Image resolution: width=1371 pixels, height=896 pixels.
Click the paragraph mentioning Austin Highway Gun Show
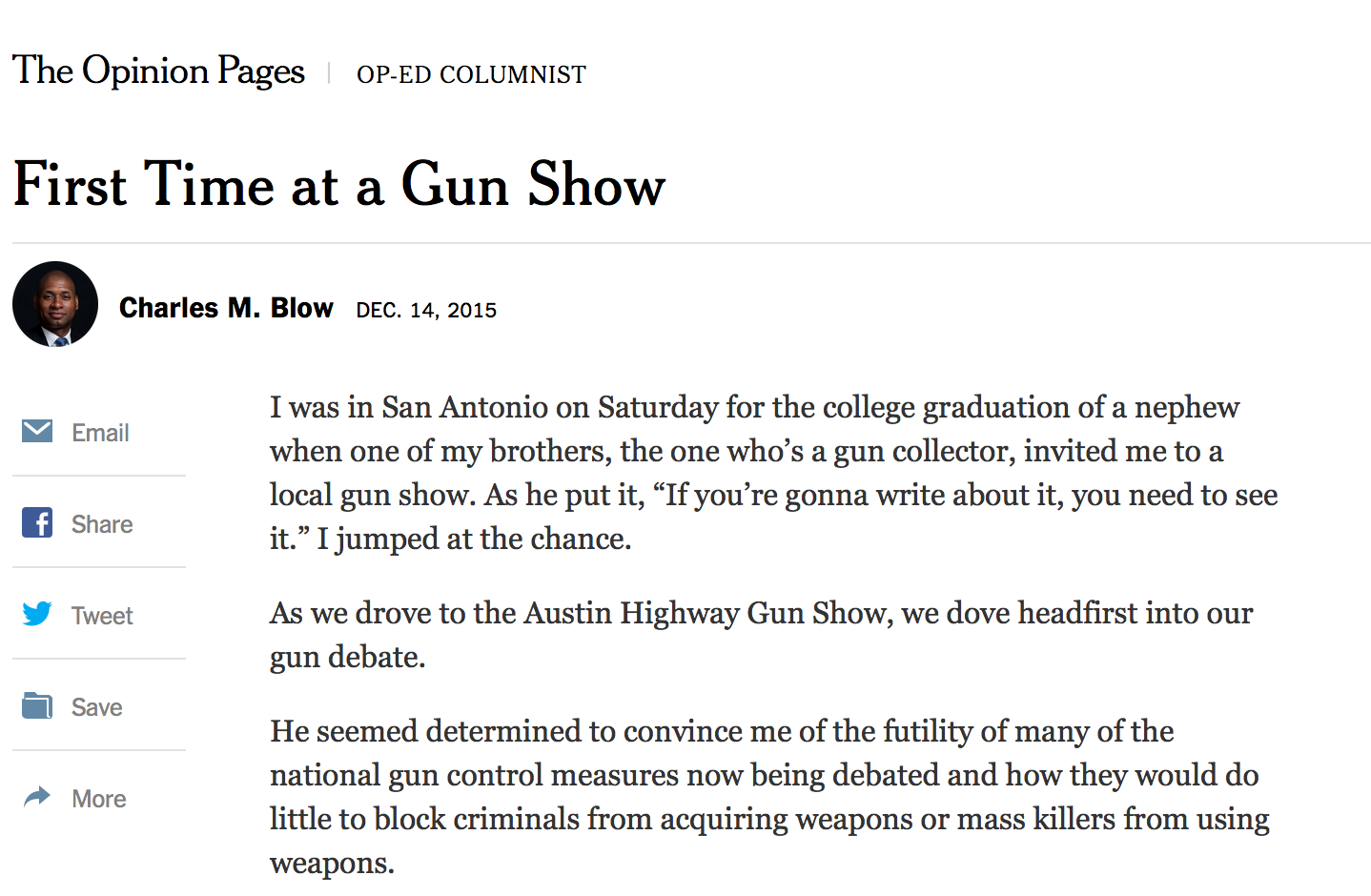761,635
